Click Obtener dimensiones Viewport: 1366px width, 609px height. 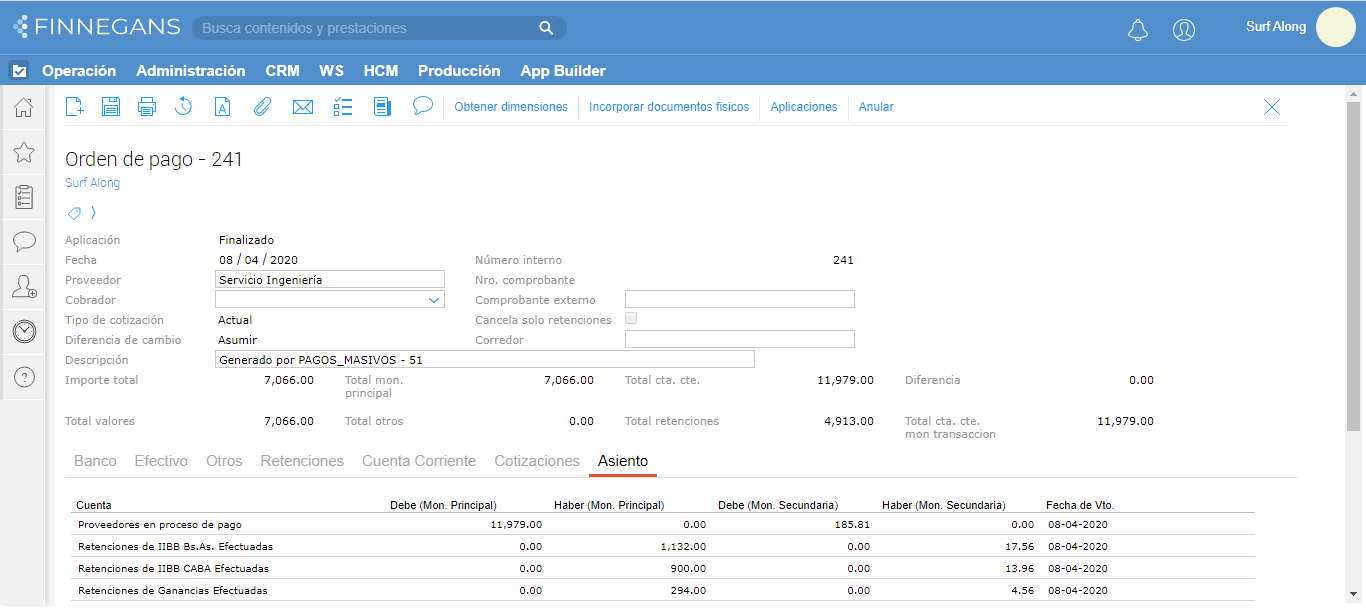[511, 107]
